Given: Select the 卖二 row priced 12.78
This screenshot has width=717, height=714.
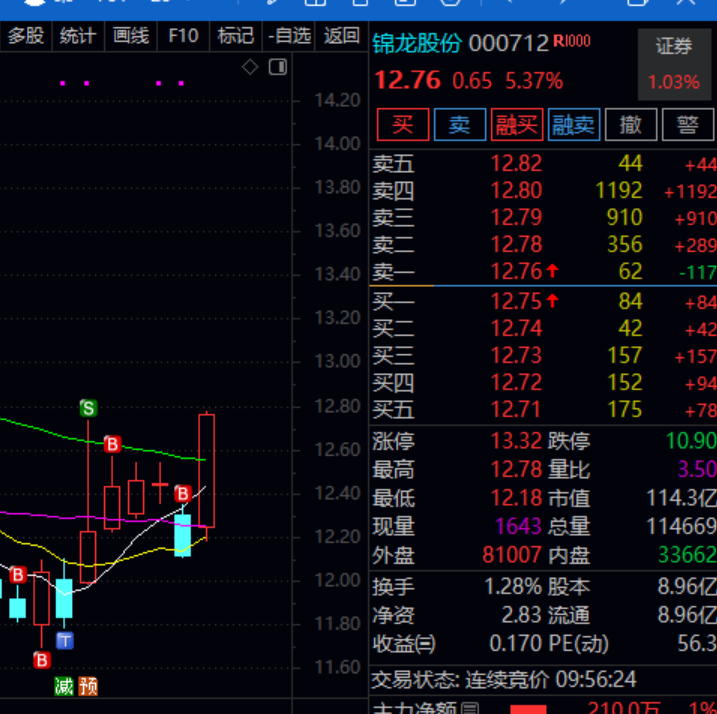Looking at the screenshot, I should (543, 244).
